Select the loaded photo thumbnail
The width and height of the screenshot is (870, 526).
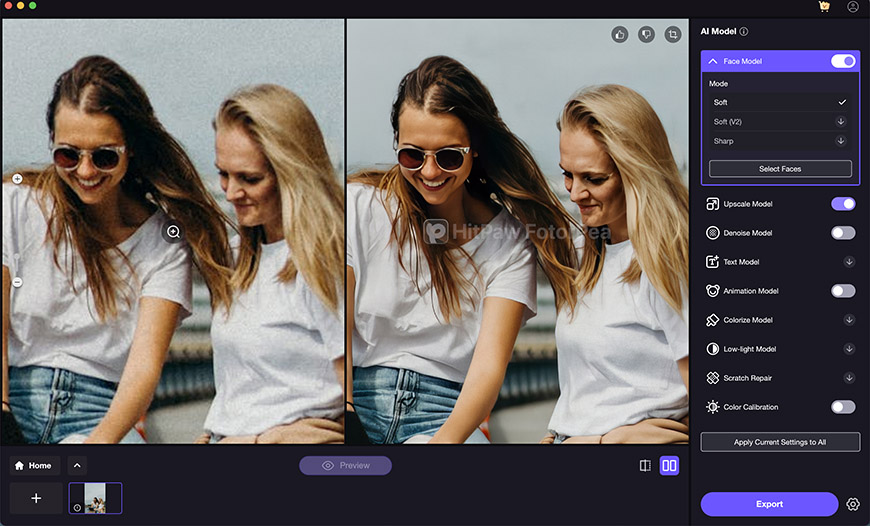pos(95,498)
